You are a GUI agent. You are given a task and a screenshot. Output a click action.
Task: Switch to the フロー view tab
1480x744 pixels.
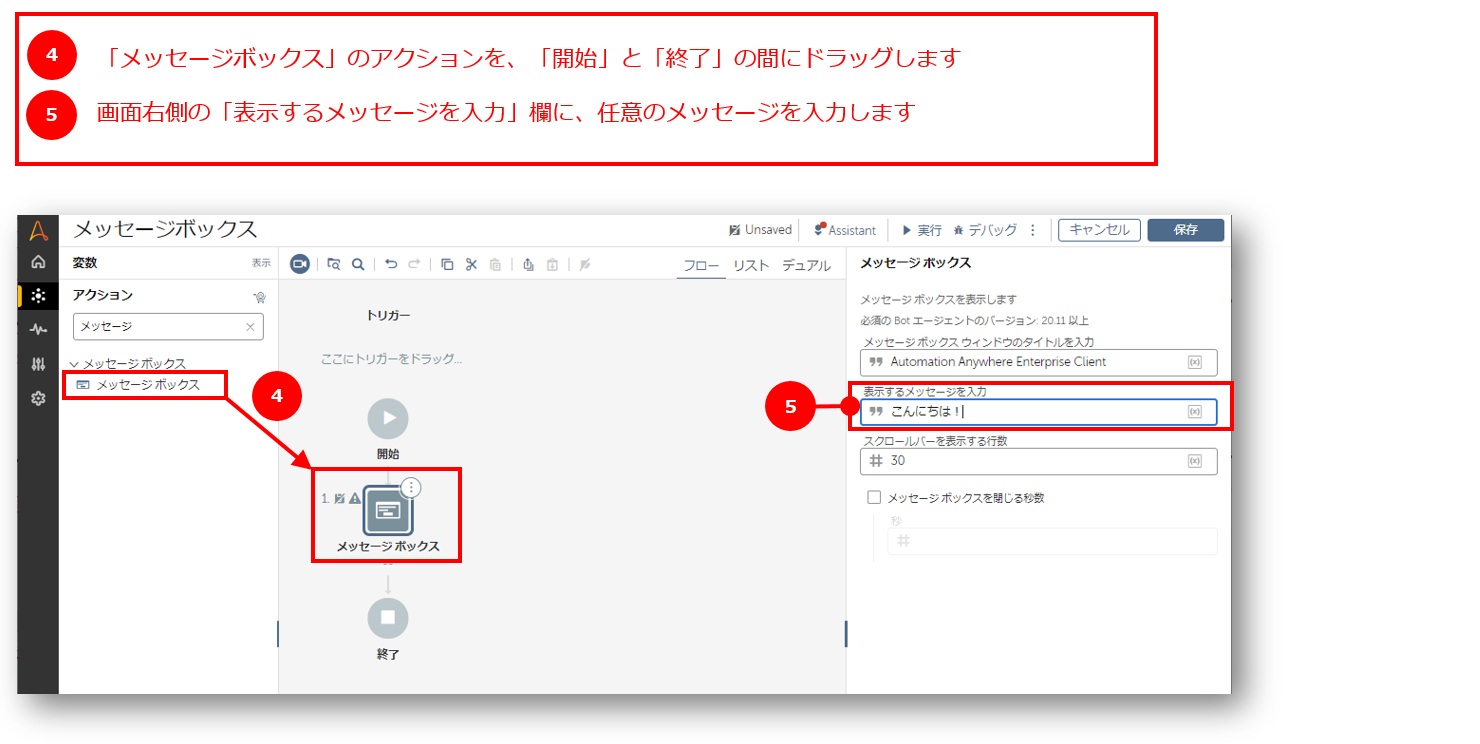[701, 265]
